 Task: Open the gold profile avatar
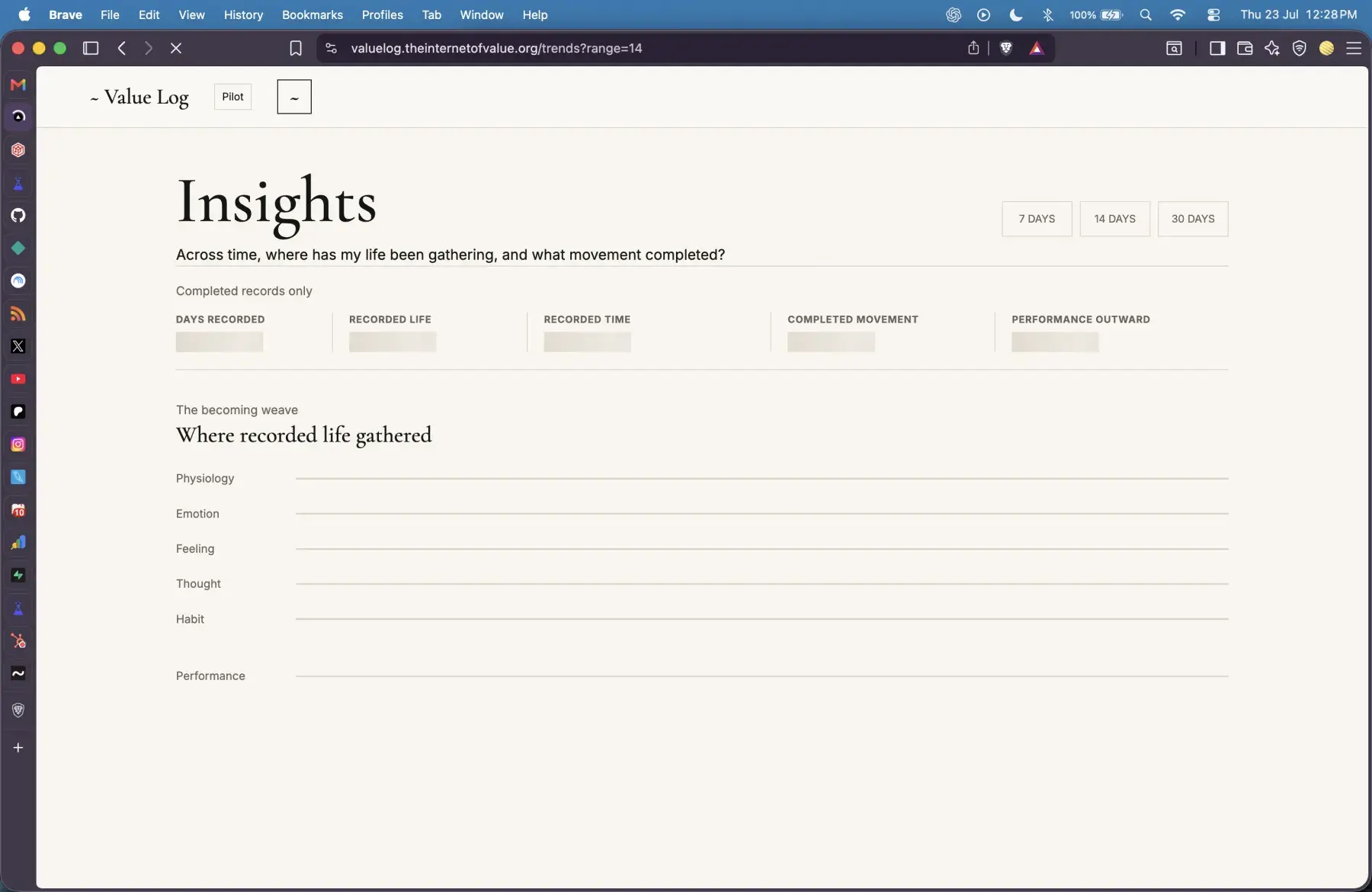1327,48
